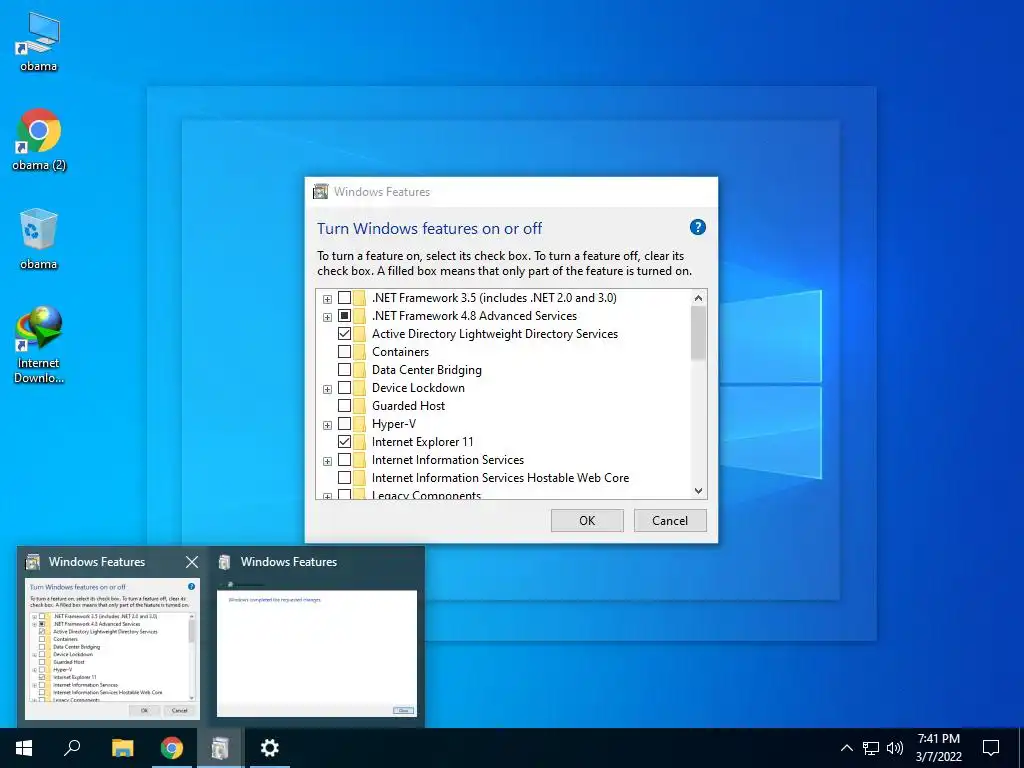Check the Internet Information Services checkbox
This screenshot has height=768, width=1024.
tap(344, 460)
